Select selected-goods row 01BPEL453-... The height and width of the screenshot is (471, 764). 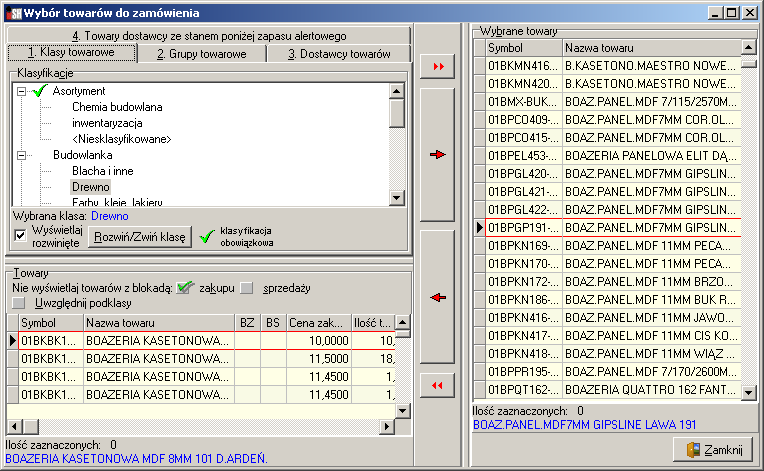[x=608, y=156]
